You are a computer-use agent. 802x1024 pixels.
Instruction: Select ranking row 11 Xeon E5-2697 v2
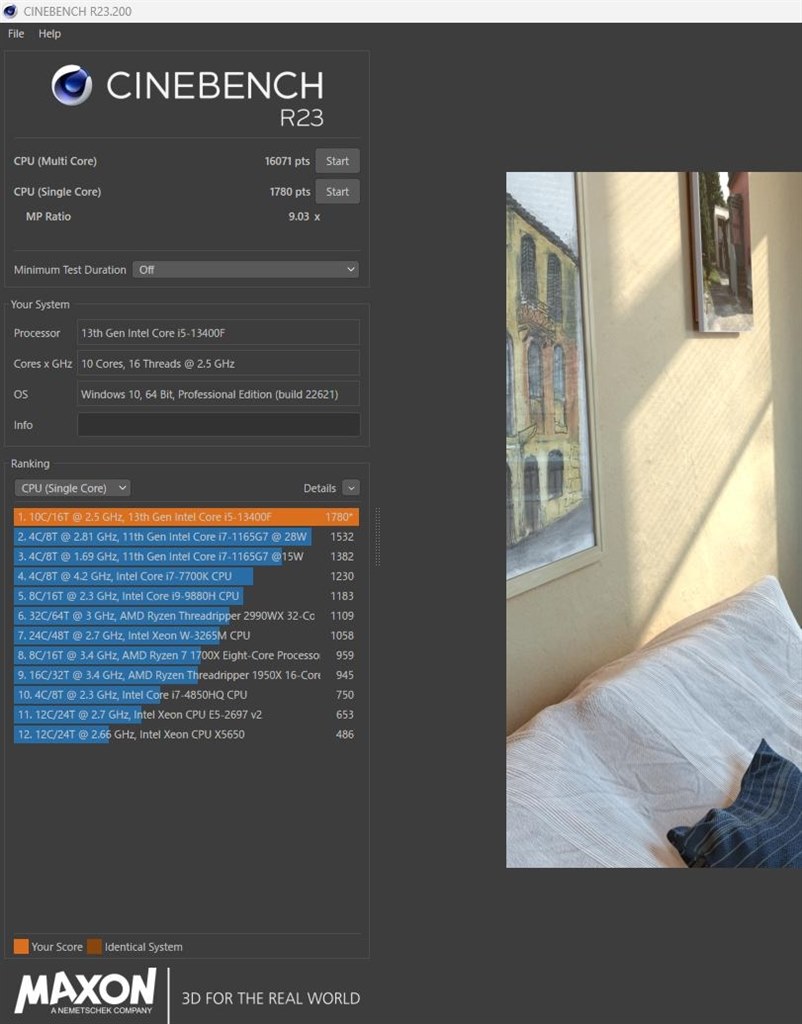coord(186,714)
